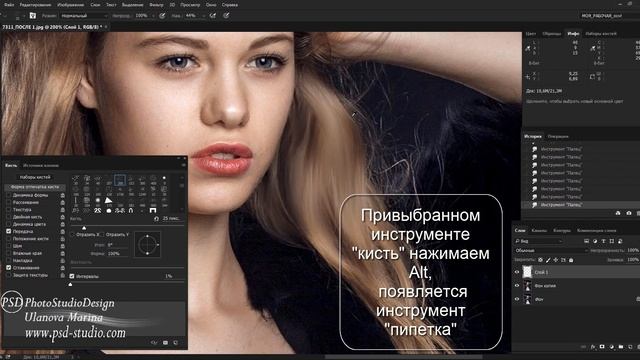Enable the Двойная кисть checkbox
The image size is (640, 360).
pos(9,217)
